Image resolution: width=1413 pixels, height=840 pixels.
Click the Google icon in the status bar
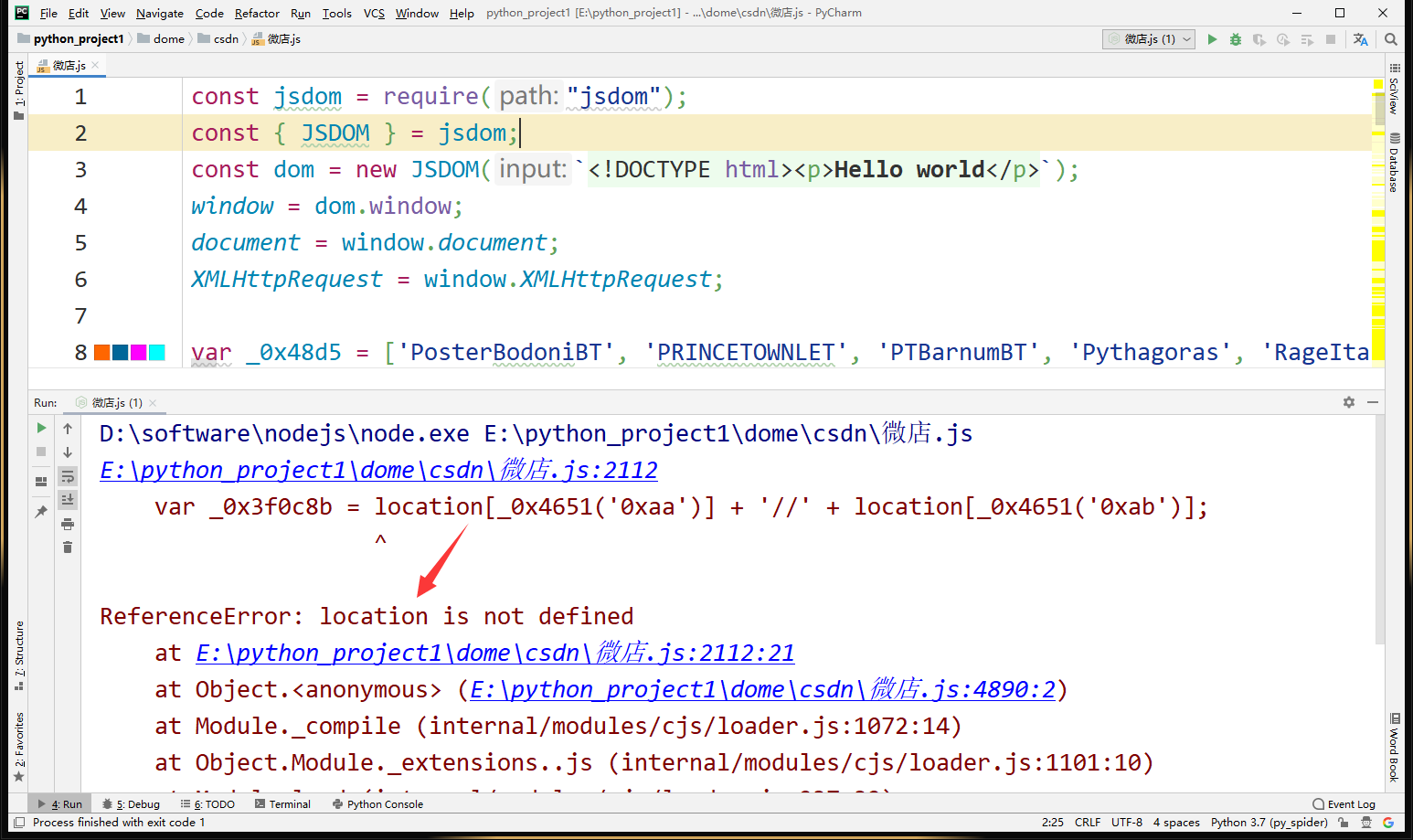click(1388, 823)
